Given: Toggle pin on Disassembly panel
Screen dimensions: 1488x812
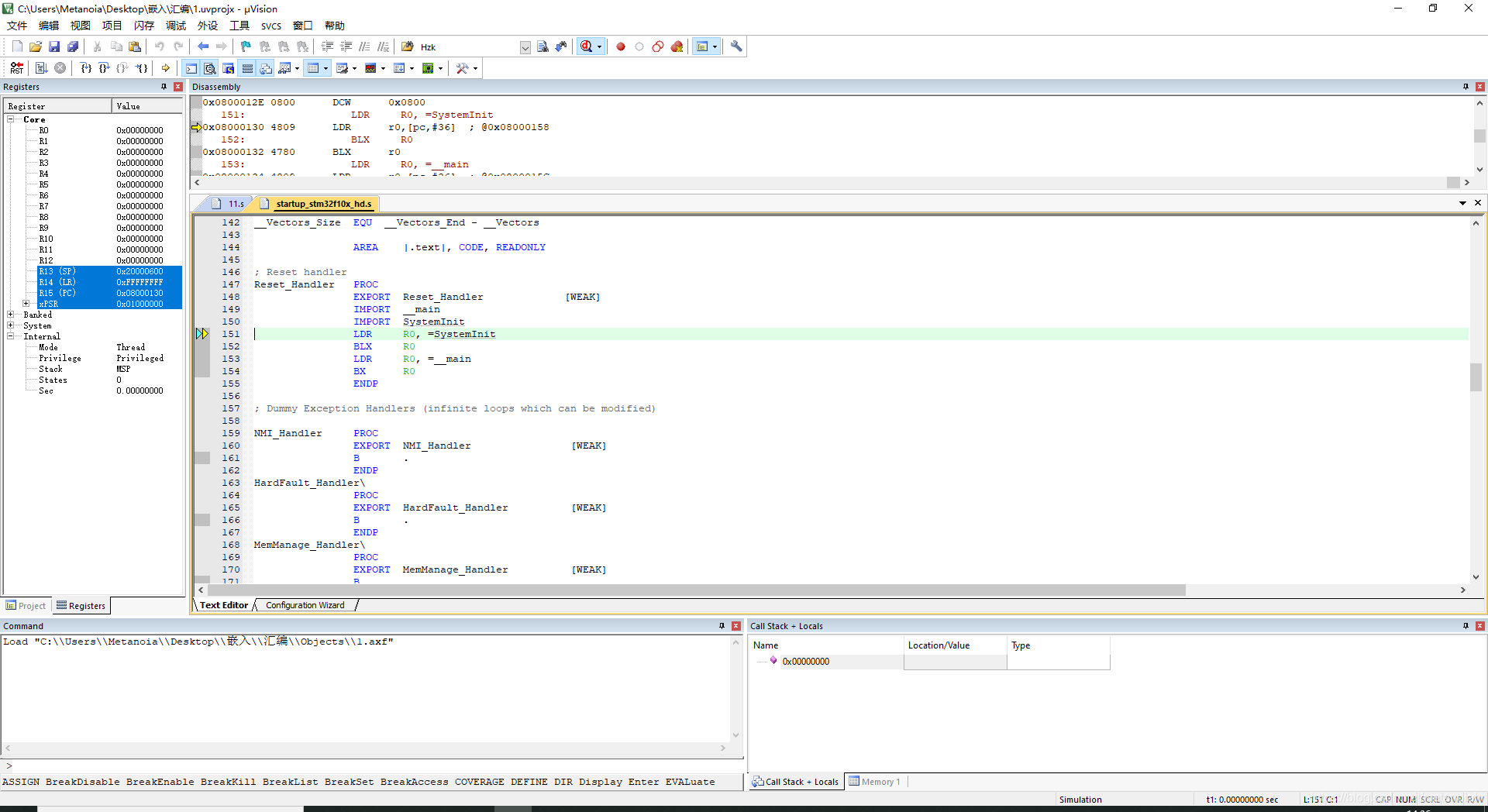Looking at the screenshot, I should [x=1466, y=87].
